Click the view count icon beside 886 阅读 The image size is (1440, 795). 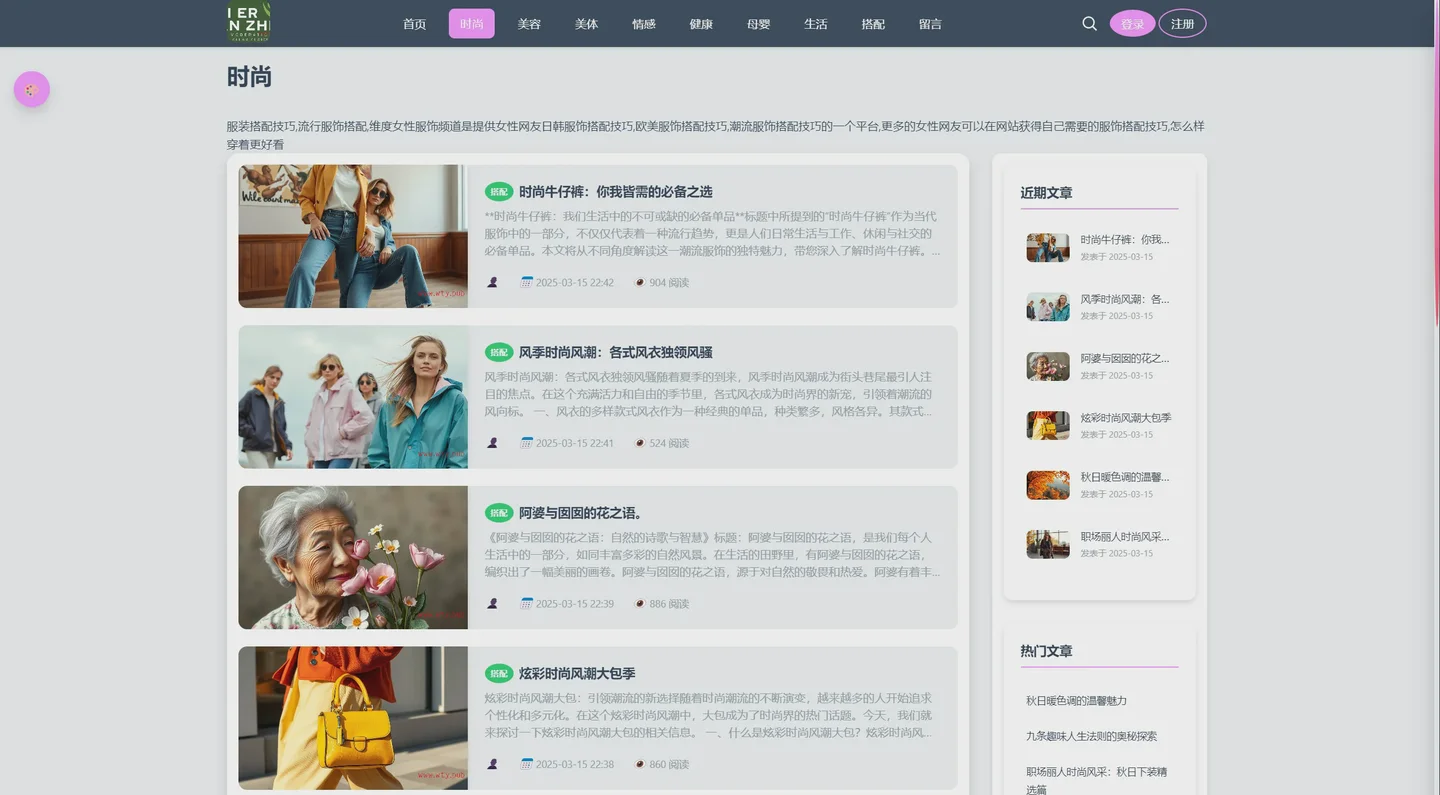(640, 604)
